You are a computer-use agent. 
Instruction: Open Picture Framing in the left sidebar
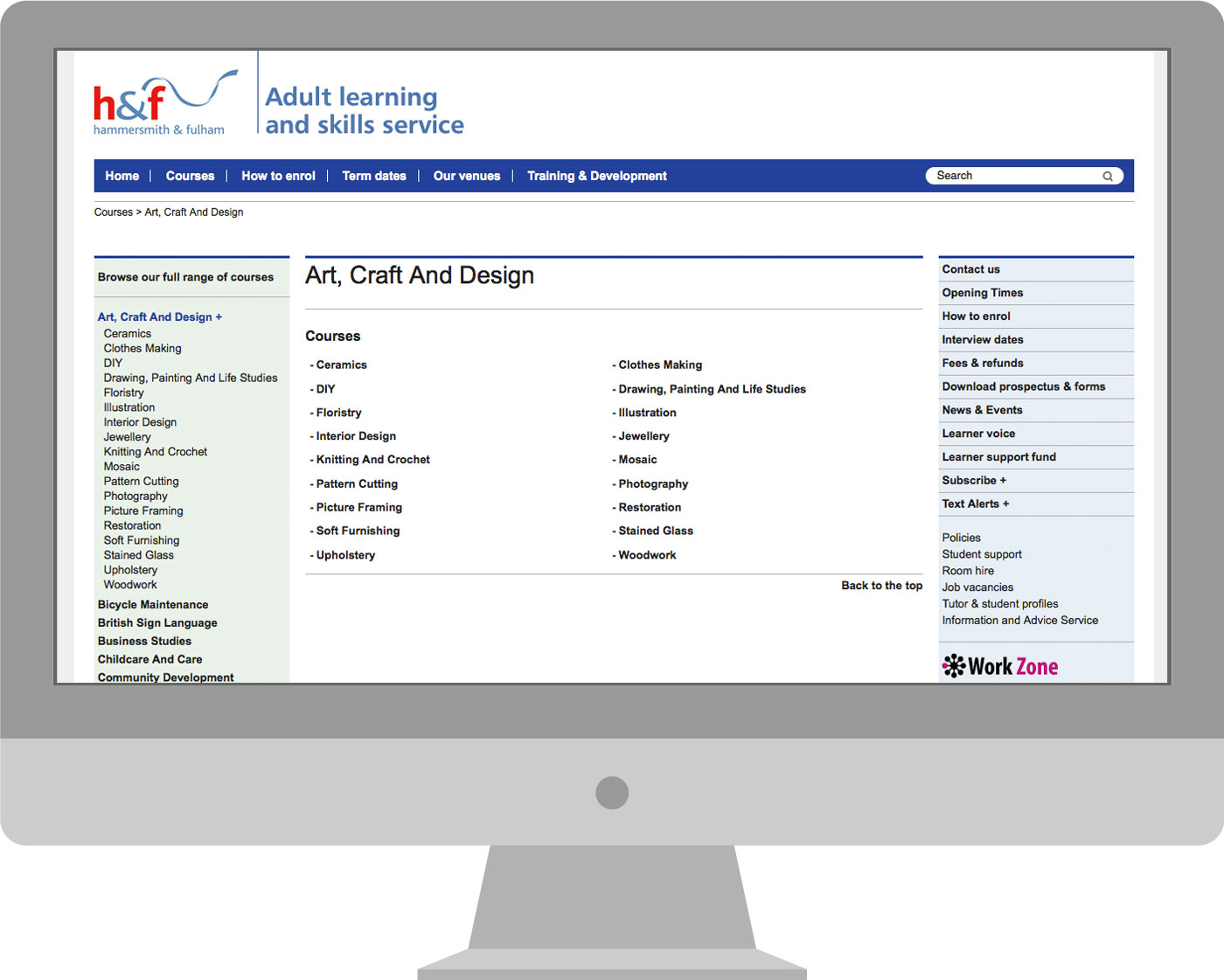(143, 511)
